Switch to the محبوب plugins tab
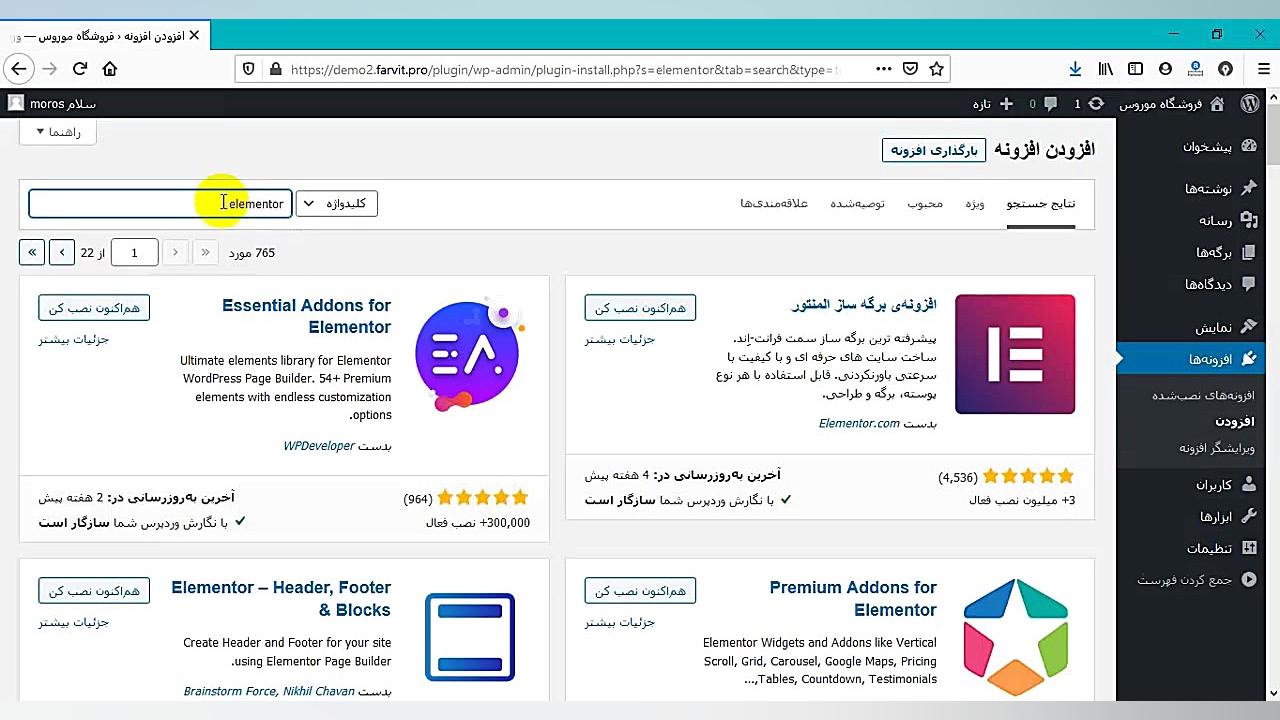This screenshot has width=1280, height=720. [x=925, y=204]
